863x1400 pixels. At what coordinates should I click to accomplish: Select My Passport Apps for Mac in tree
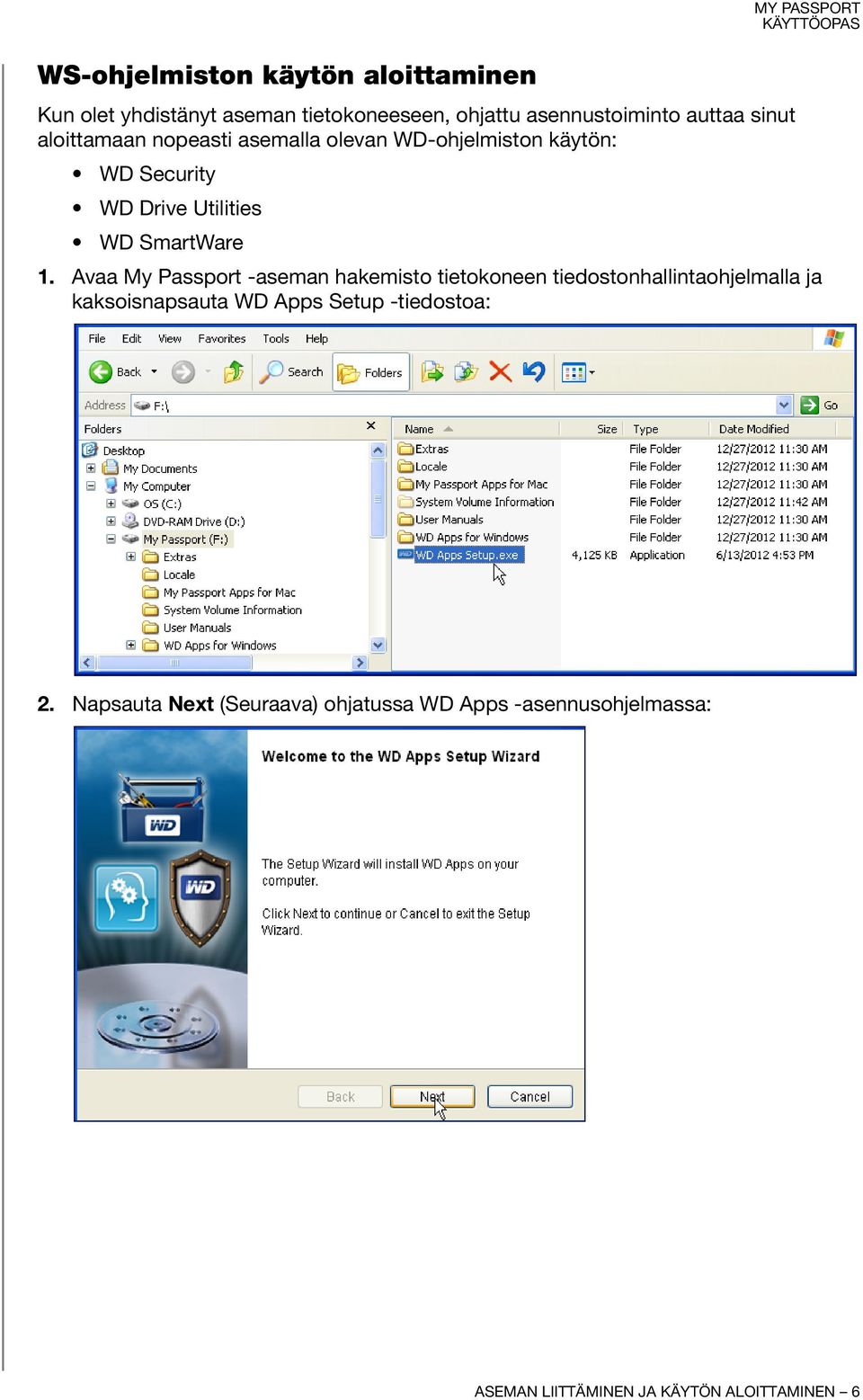point(229,593)
